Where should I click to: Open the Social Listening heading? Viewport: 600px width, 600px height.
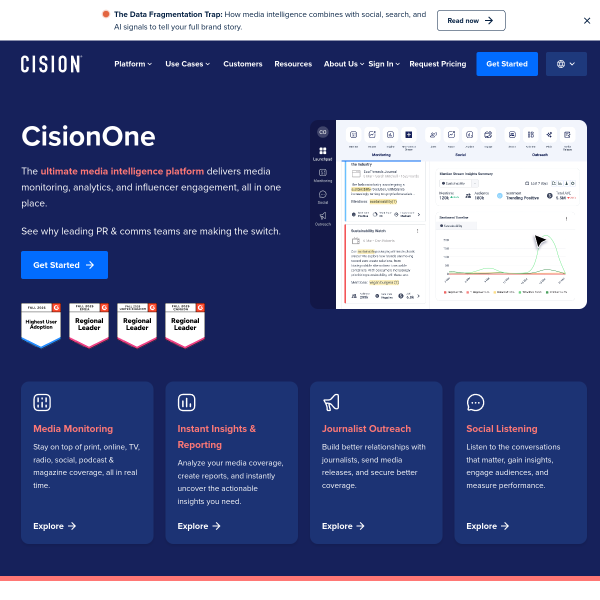coord(502,429)
